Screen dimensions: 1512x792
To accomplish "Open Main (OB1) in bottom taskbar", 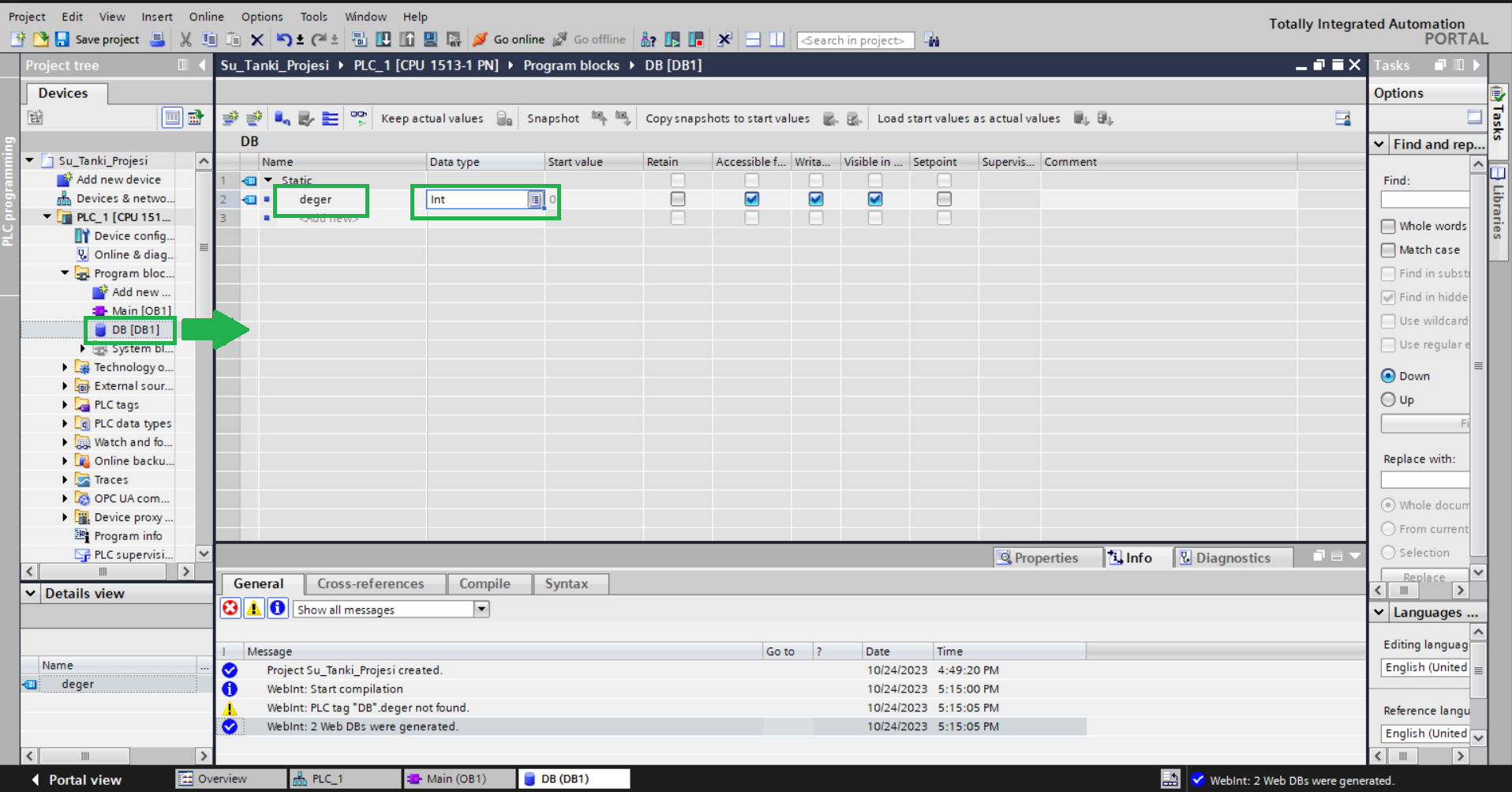I will (456, 779).
